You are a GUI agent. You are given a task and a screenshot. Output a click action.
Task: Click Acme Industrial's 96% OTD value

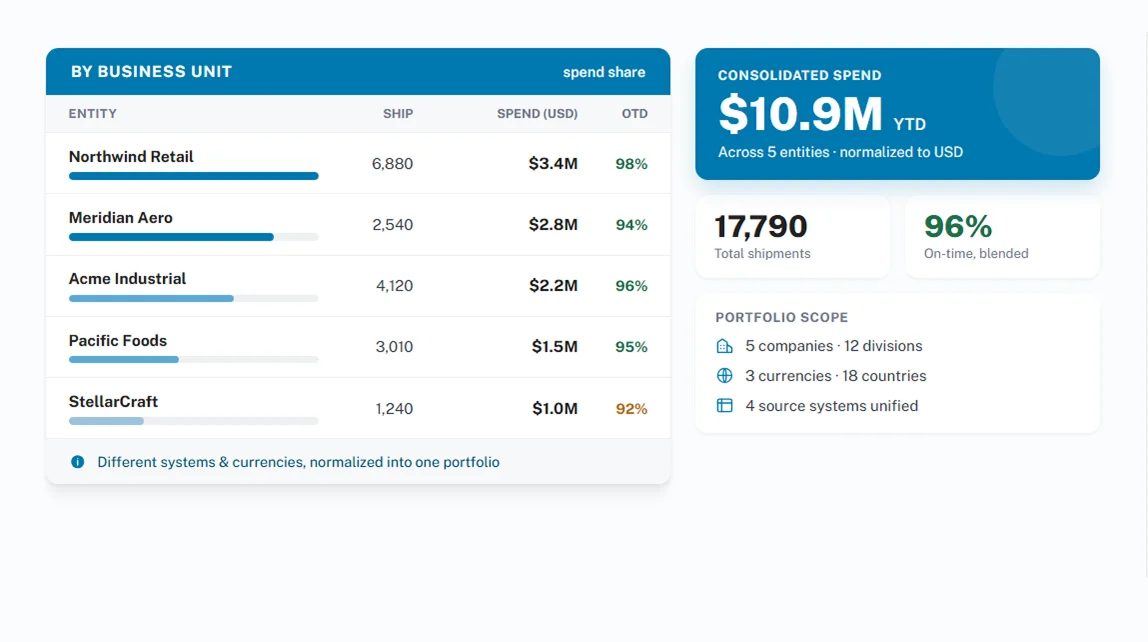click(631, 286)
